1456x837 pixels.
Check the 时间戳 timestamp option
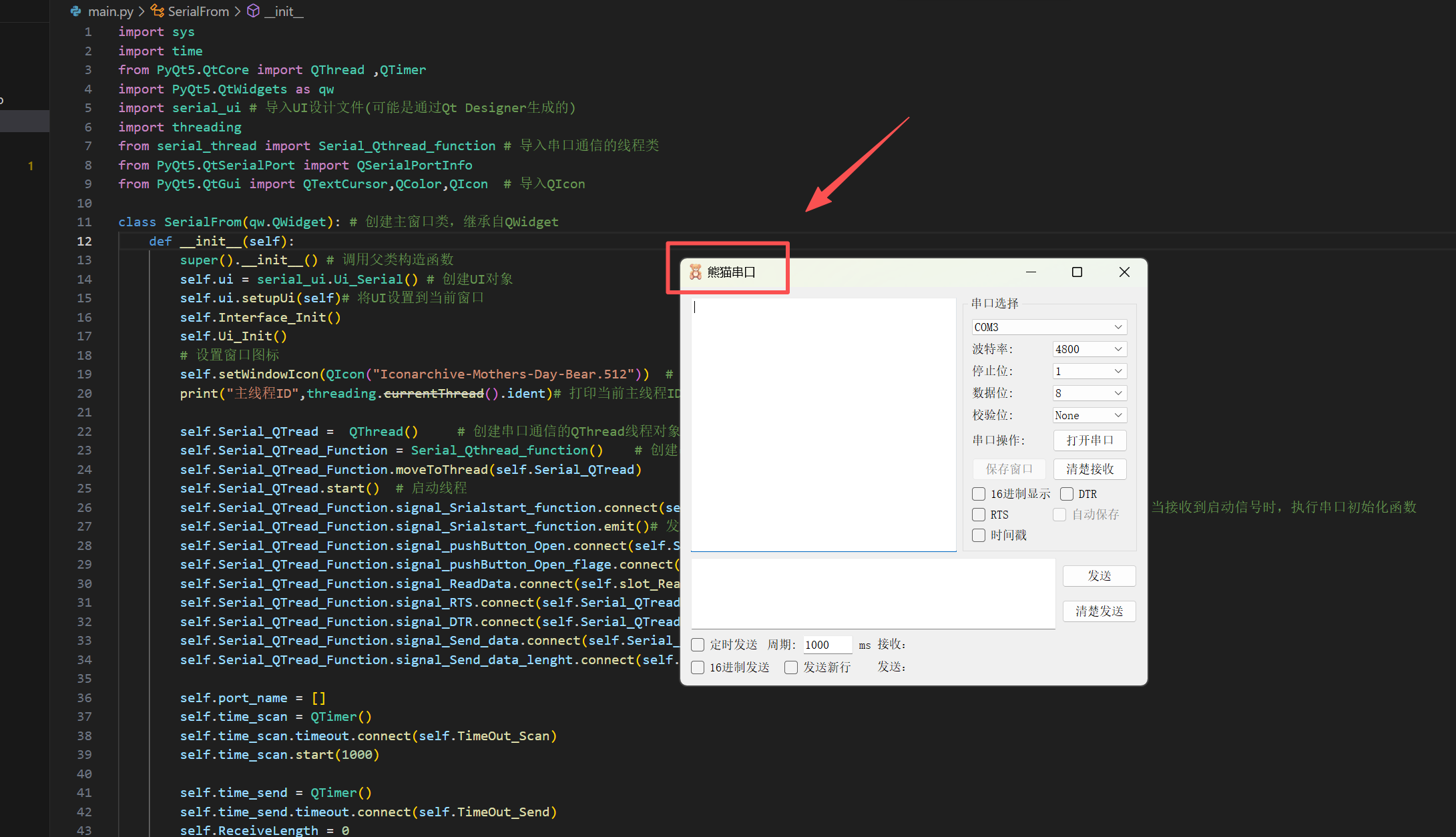pos(979,535)
